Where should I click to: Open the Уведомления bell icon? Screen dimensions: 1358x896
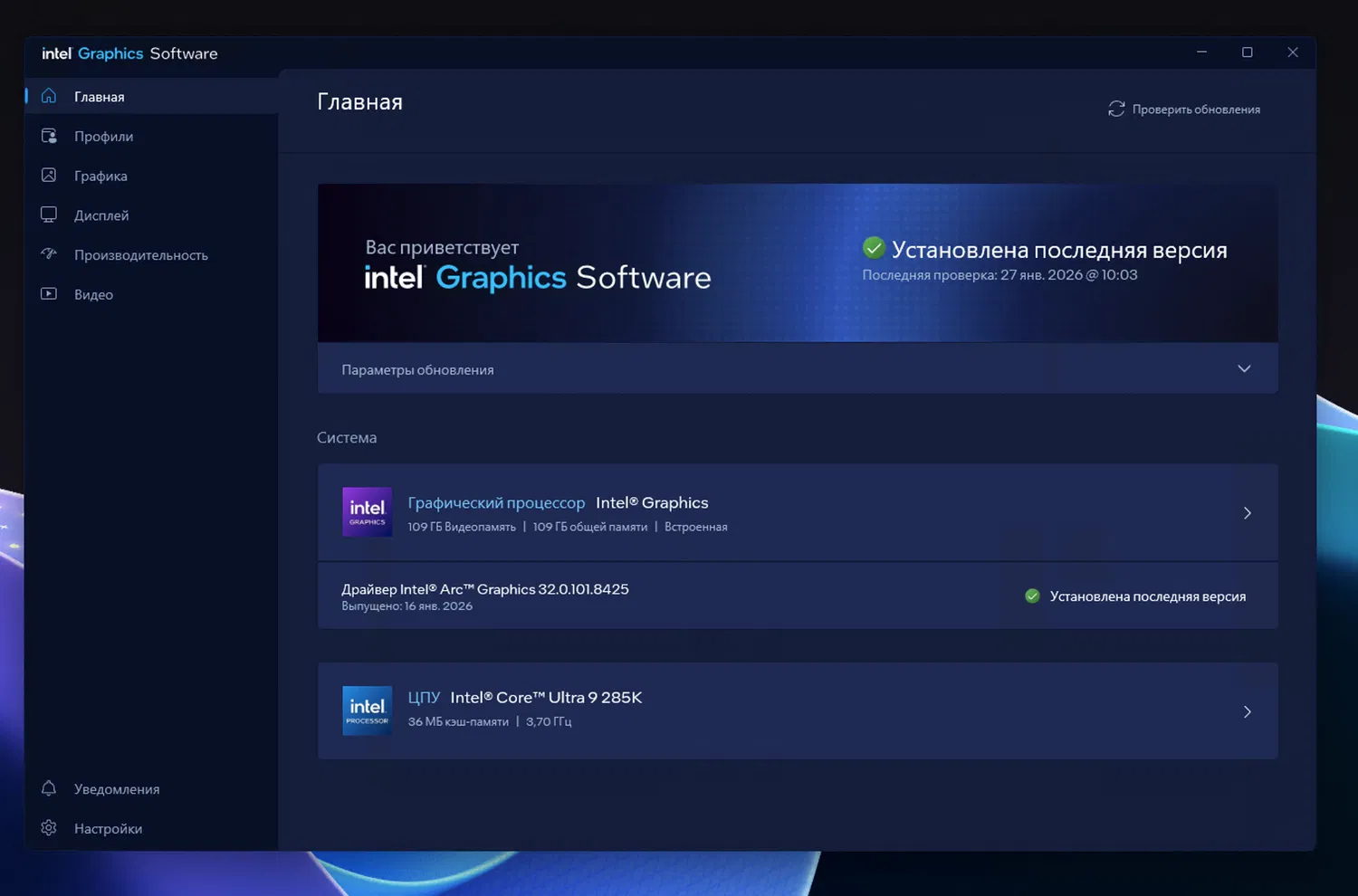(49, 788)
